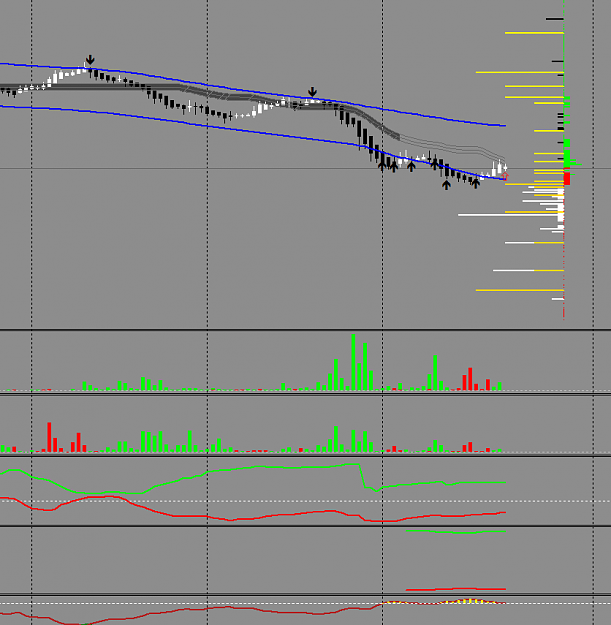Click the latest white candlestick on the chart
Viewport: 611px width, 625px height.
505,167
